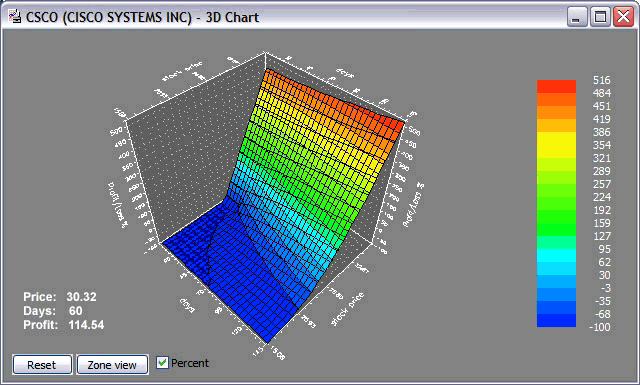The width and height of the screenshot is (640, 385).
Task: Click the legend value 321
Action: 602,158
